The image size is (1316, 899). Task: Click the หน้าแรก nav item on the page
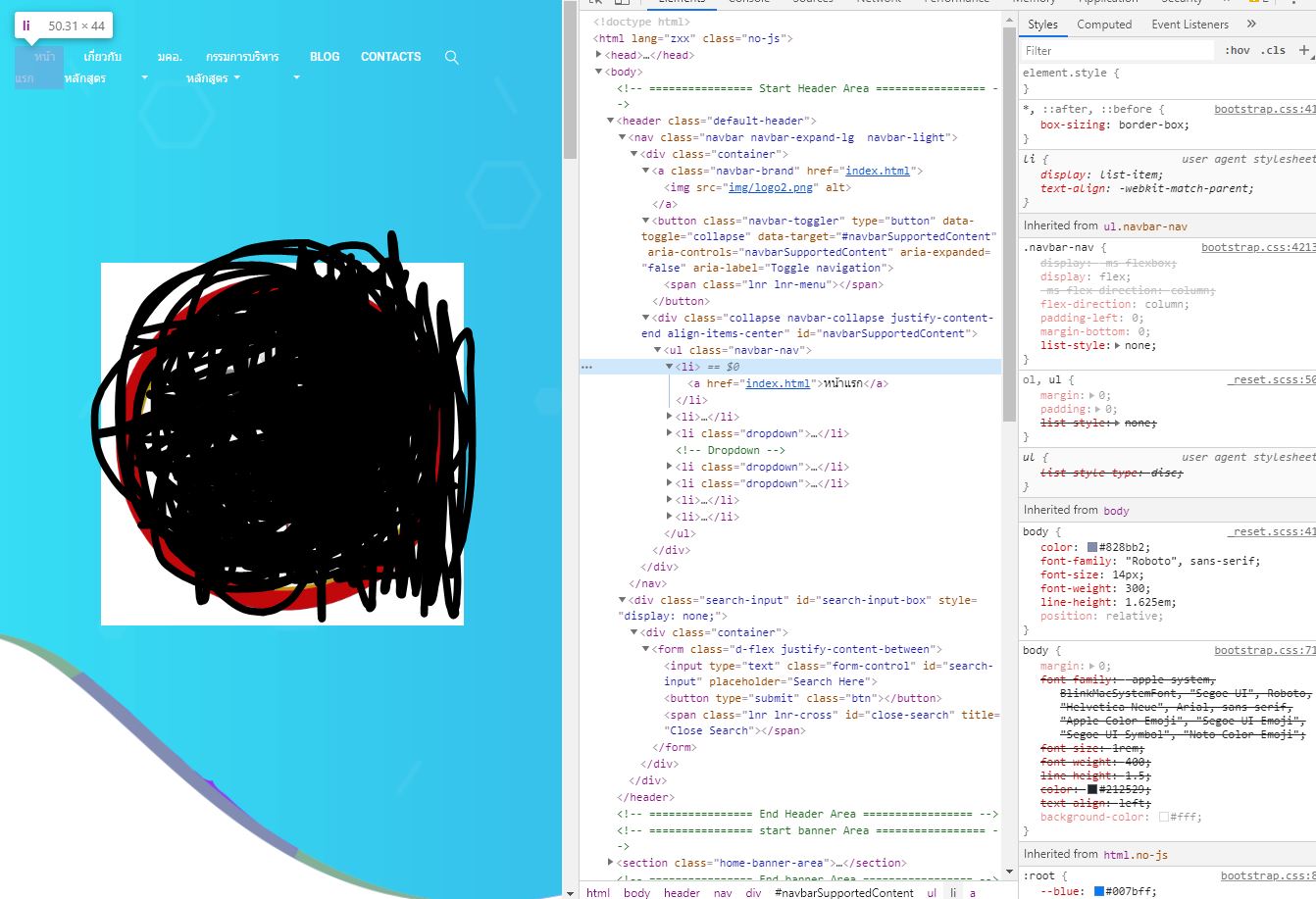(x=39, y=68)
